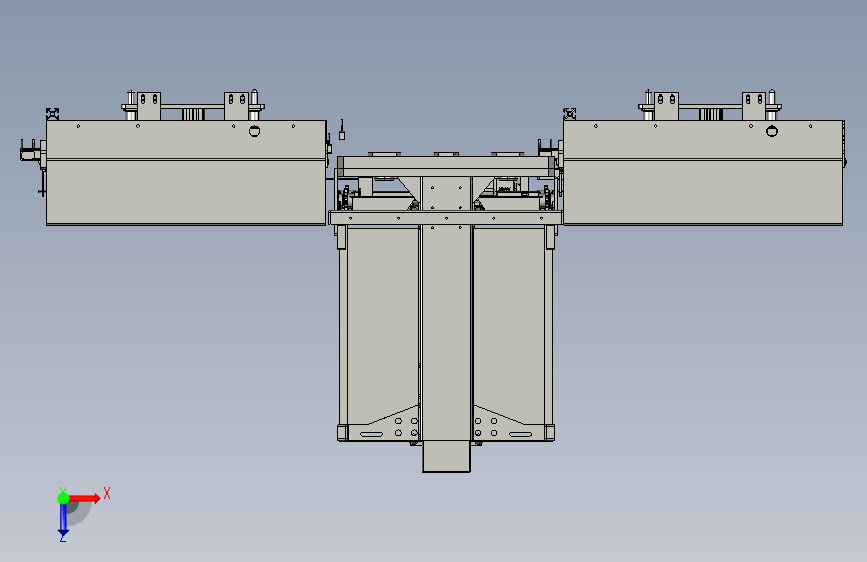Pick the round knob on the left housing

254,131
